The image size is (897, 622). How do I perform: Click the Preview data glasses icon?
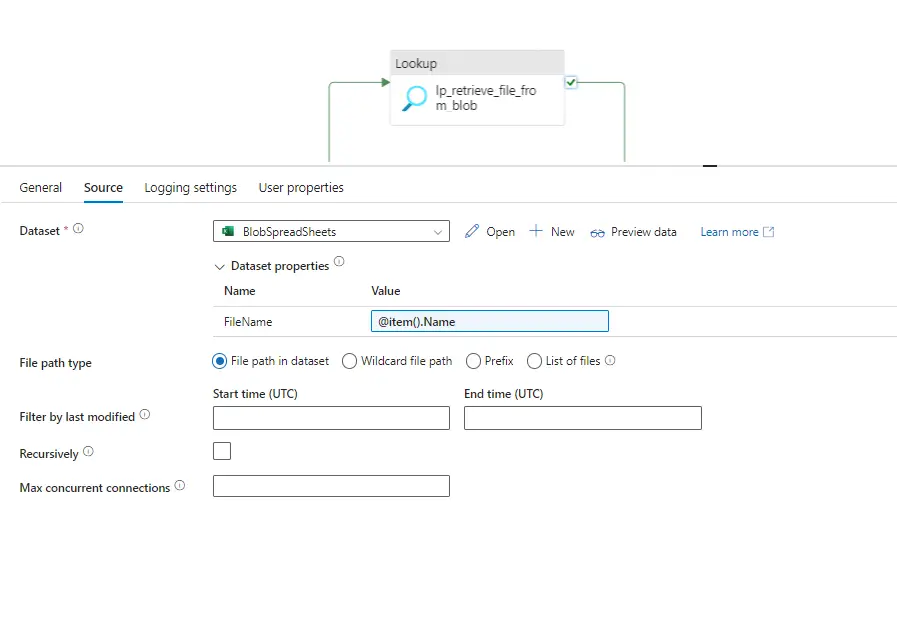tap(597, 231)
